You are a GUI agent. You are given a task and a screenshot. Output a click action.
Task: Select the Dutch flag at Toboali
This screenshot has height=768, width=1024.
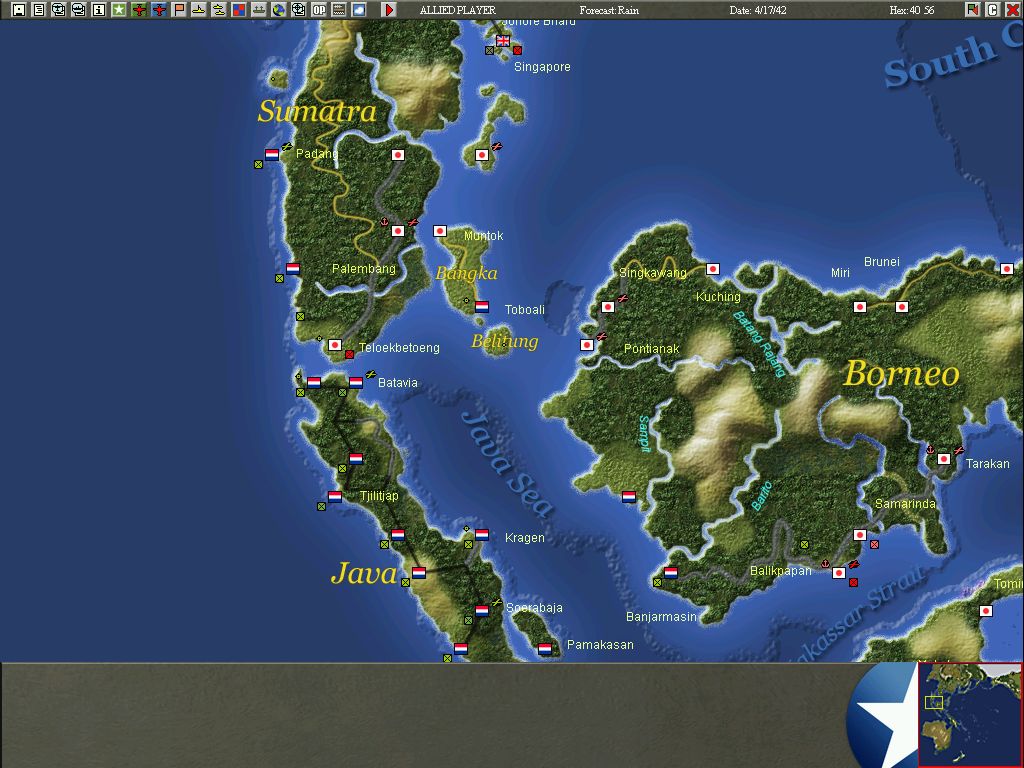[482, 306]
